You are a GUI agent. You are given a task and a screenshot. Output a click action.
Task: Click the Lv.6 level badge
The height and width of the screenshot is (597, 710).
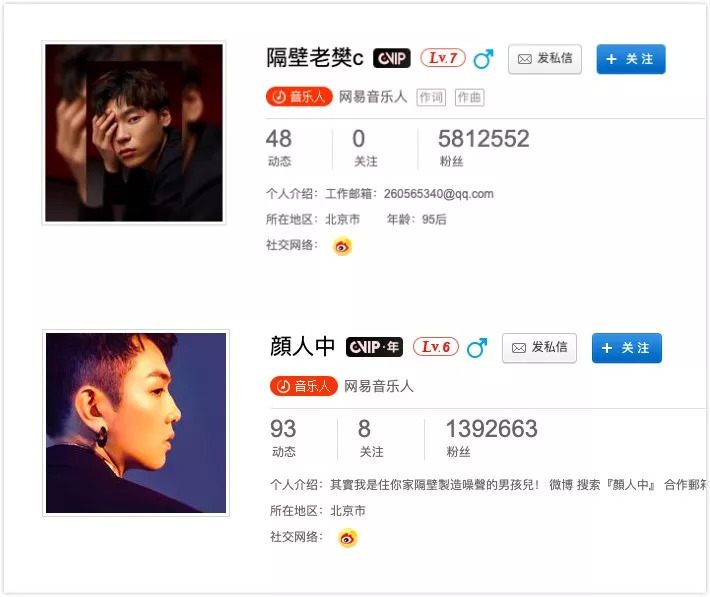436,347
